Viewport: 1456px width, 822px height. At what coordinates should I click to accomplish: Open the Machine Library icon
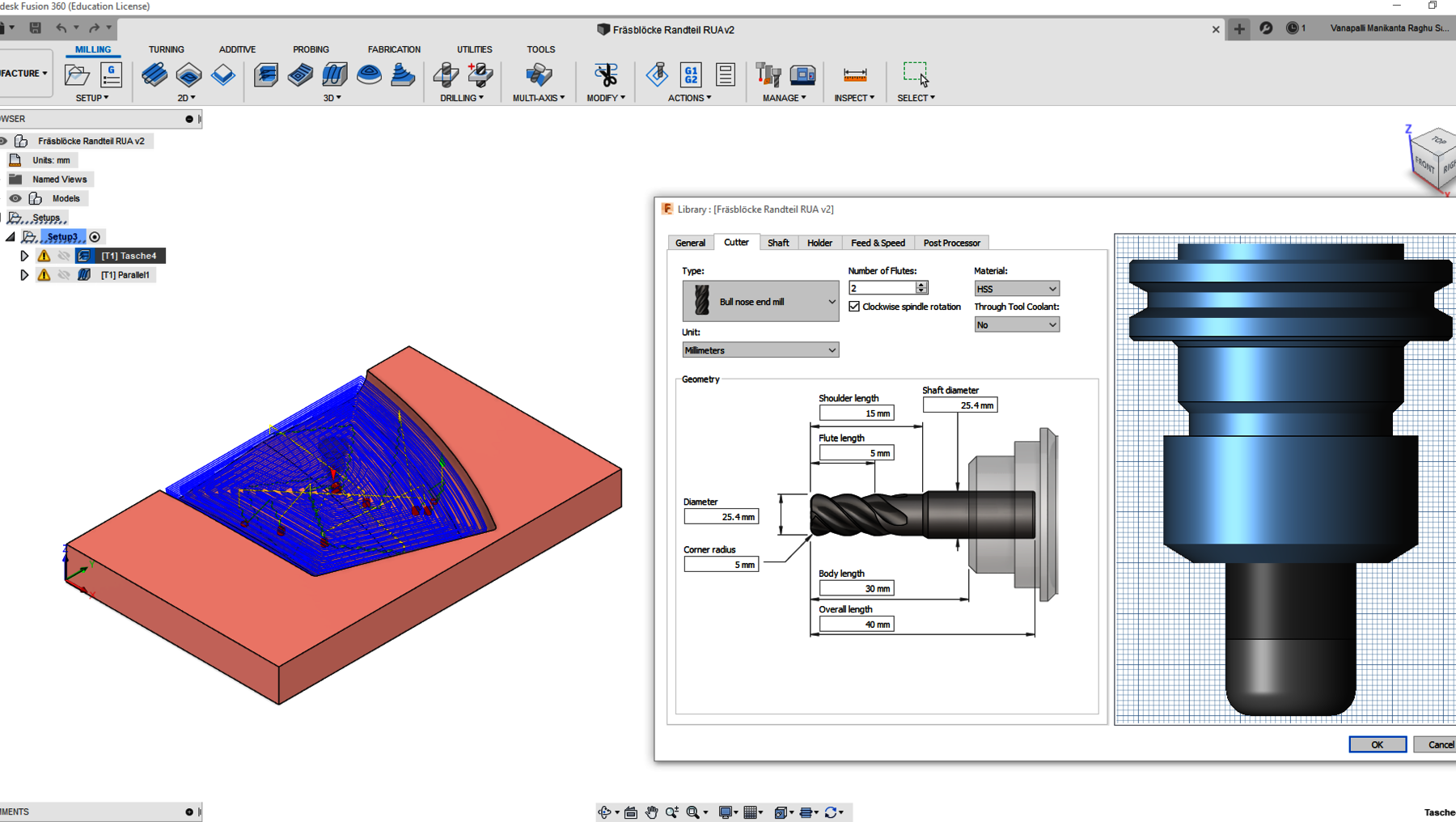point(802,75)
